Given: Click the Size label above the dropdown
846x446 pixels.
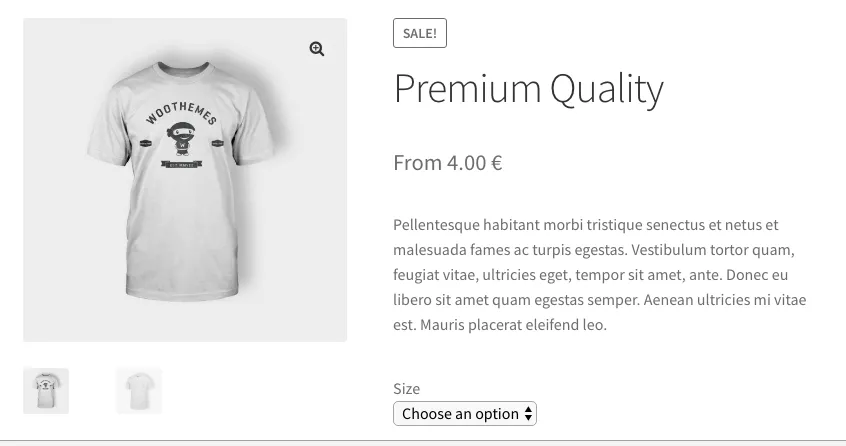Looking at the screenshot, I should coord(406,388).
